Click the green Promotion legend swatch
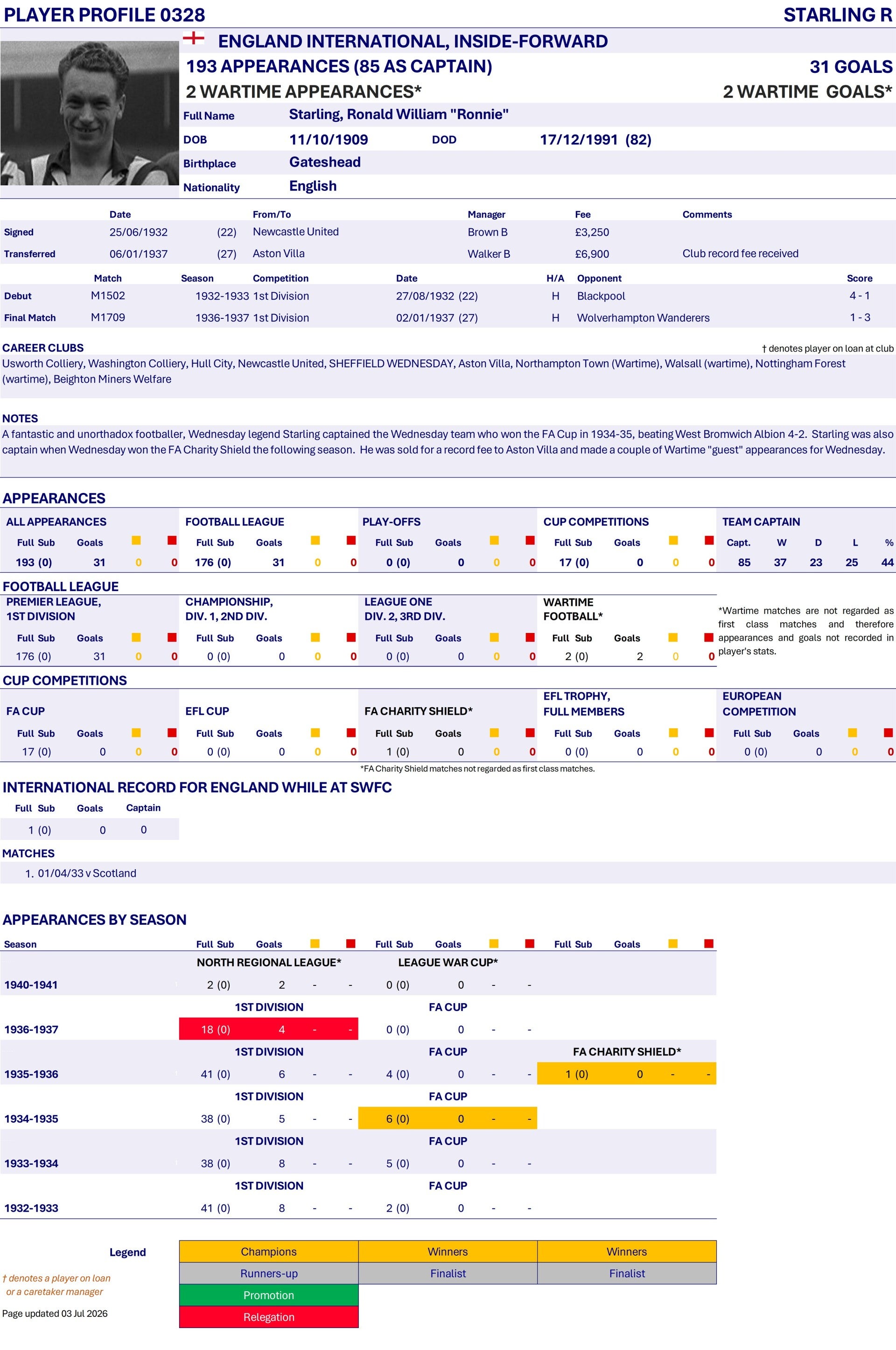 [x=269, y=1295]
